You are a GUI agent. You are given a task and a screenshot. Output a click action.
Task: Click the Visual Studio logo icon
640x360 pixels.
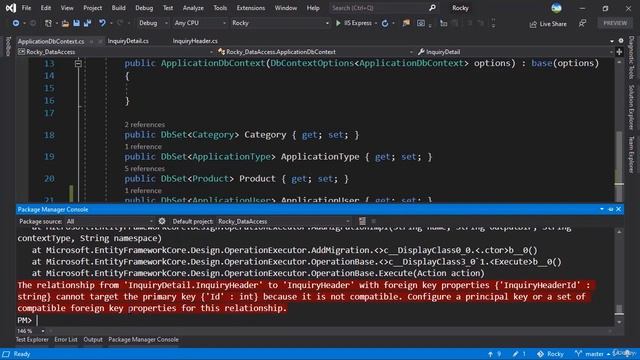pyautogui.click(x=11, y=8)
